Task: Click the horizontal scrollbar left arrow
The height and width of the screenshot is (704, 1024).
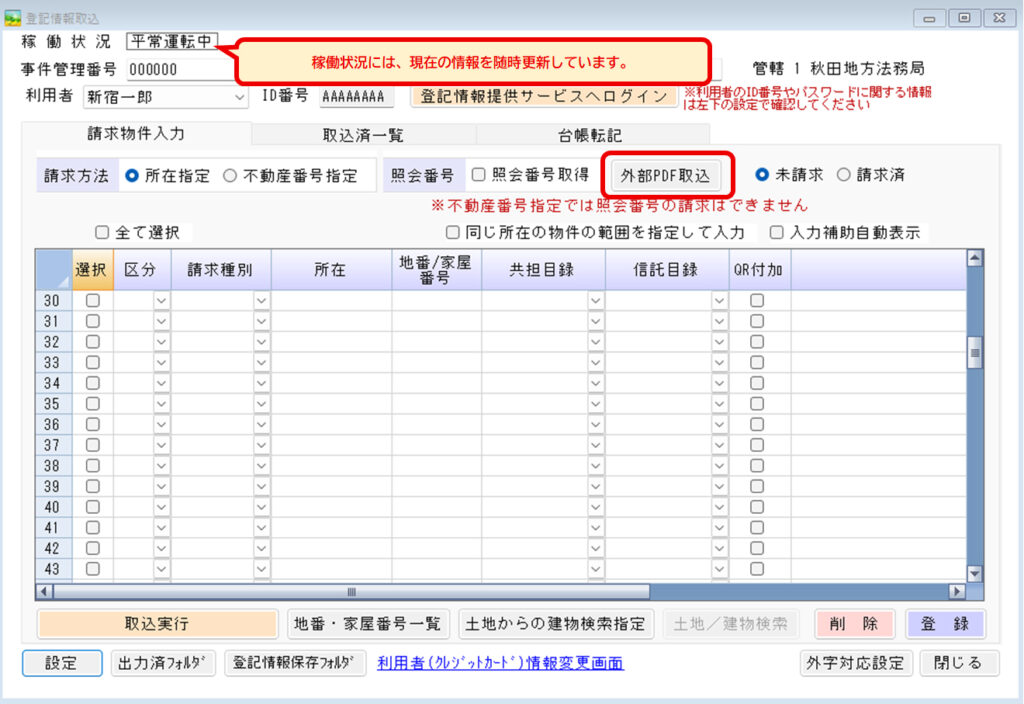Action: coord(43,591)
